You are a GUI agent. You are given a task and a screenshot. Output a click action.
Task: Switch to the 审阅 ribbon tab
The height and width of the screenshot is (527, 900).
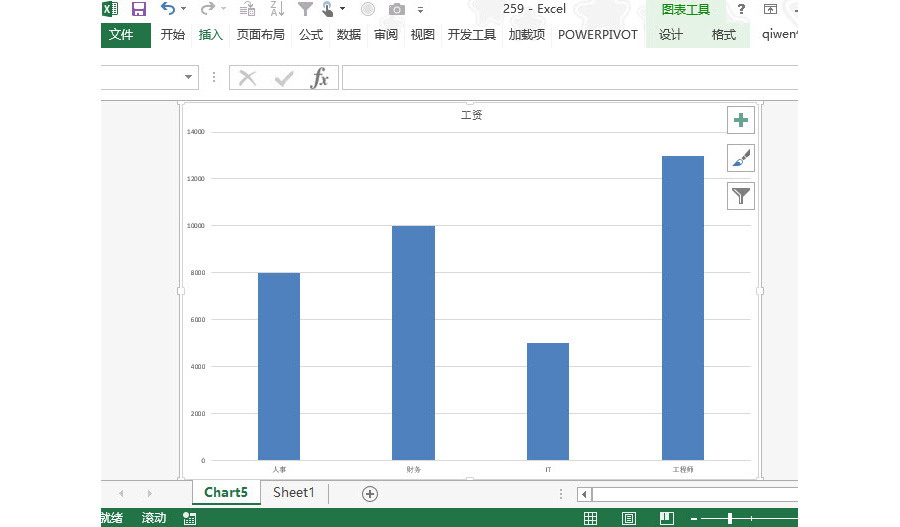click(x=386, y=34)
